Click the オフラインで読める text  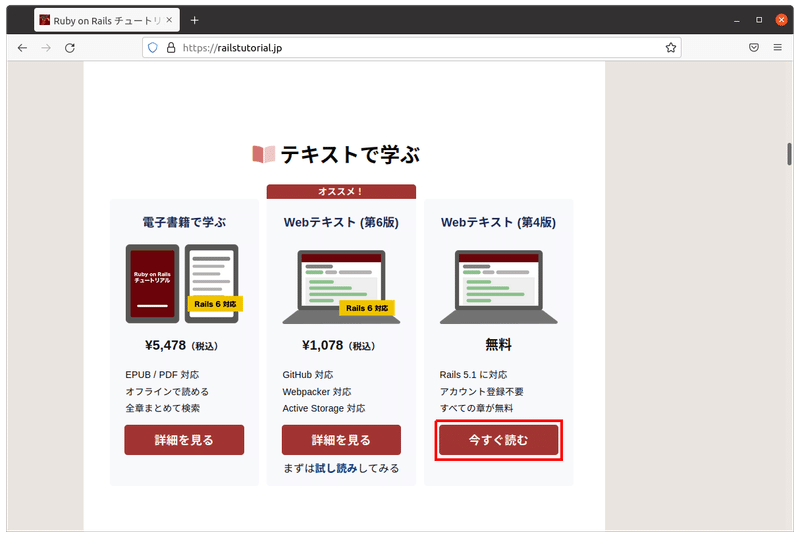(x=167, y=392)
